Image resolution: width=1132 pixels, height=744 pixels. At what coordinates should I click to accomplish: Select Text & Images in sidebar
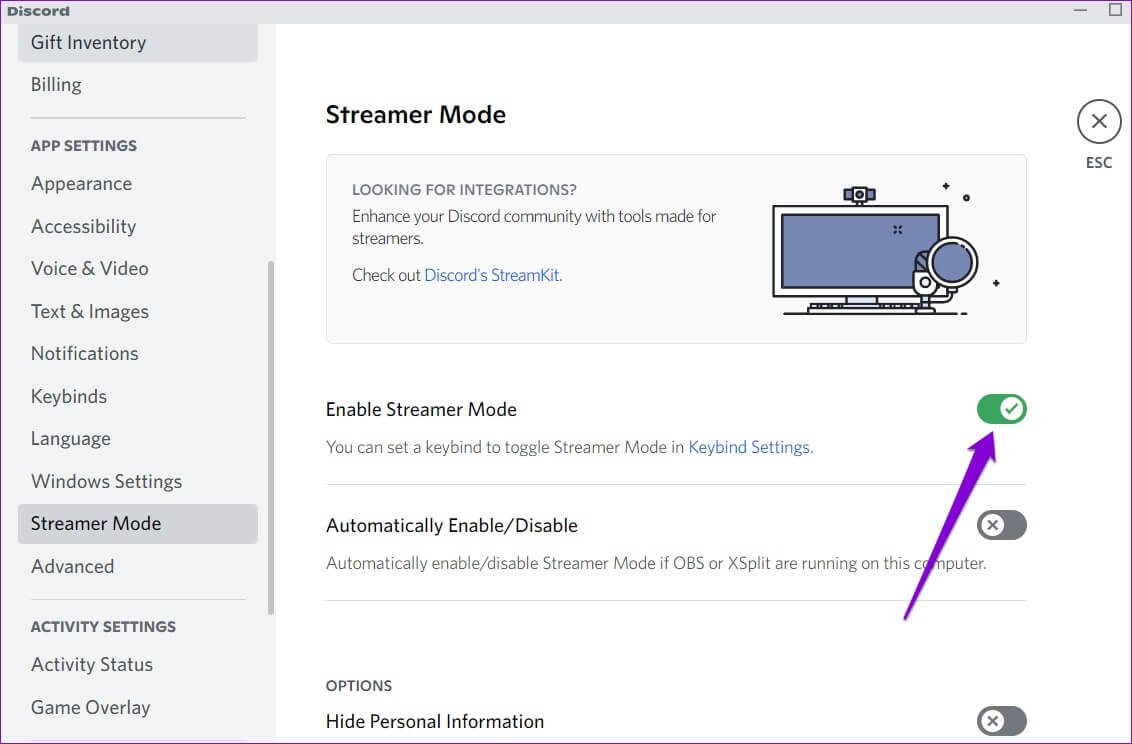point(138,312)
